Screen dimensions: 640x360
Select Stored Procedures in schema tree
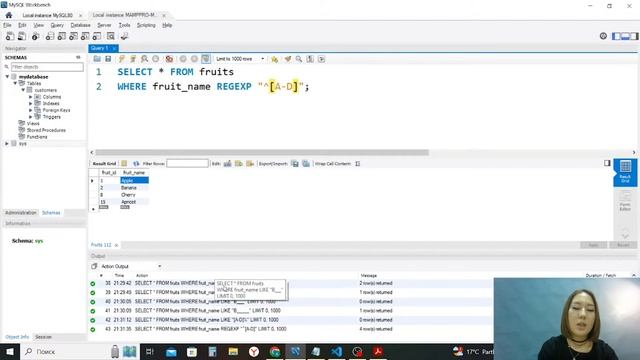coord(46,130)
